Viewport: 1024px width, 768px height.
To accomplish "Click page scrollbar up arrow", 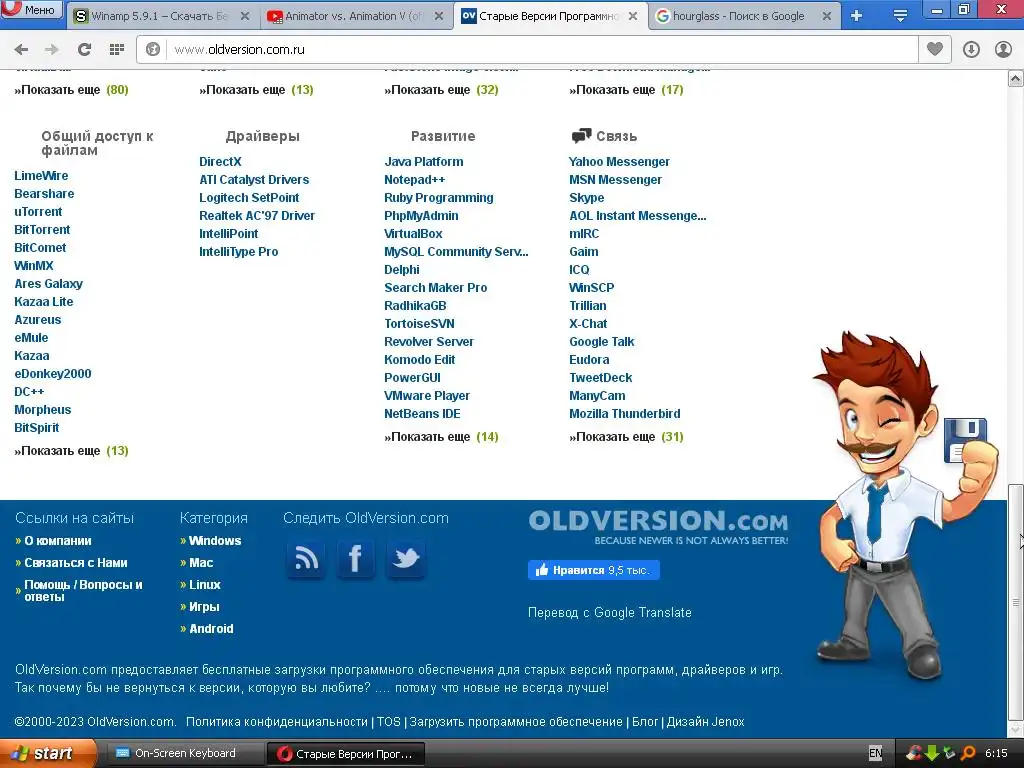I will tap(1016, 79).
